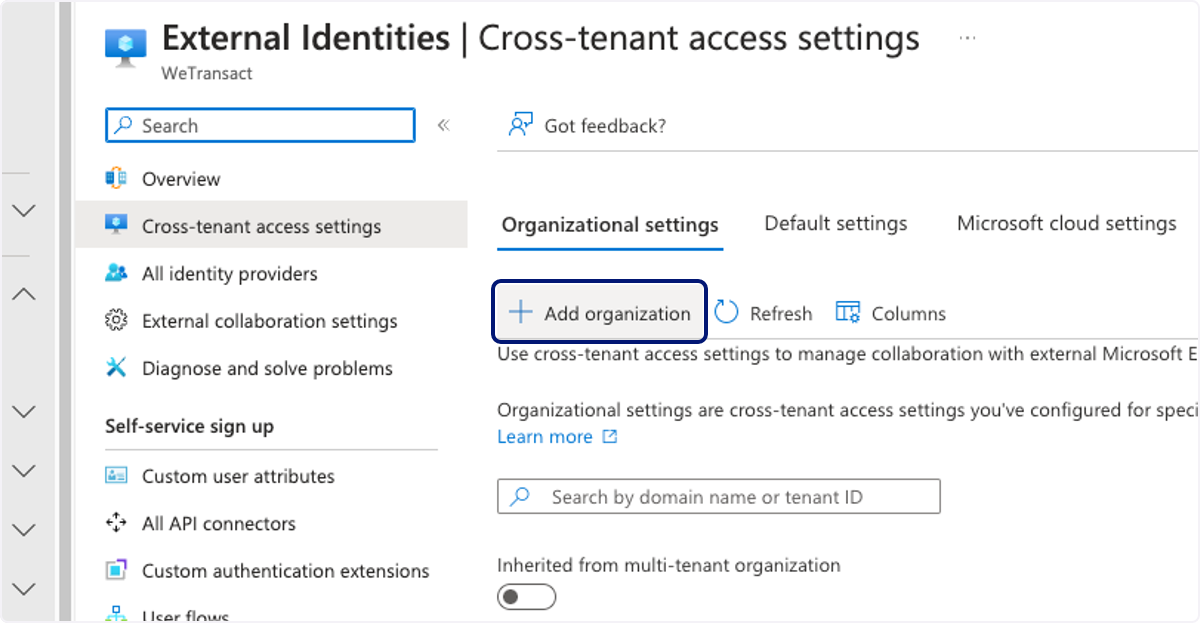Expand the third down chevron in left rail
Screen dimensions: 1200x623
tap(24, 470)
